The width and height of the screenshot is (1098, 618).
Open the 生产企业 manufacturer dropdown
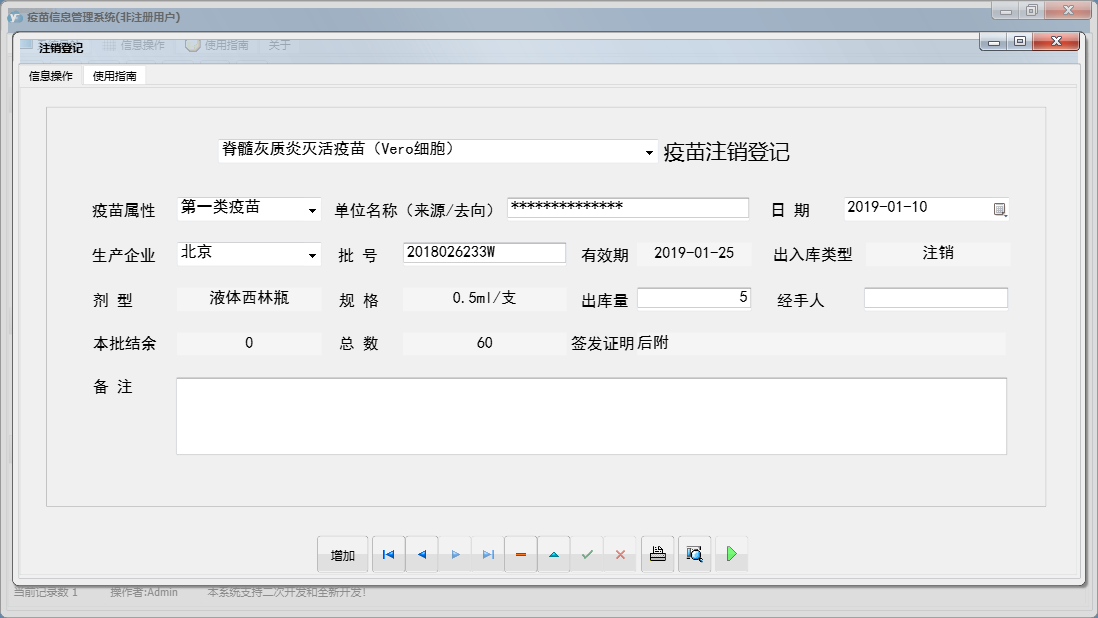(x=311, y=253)
